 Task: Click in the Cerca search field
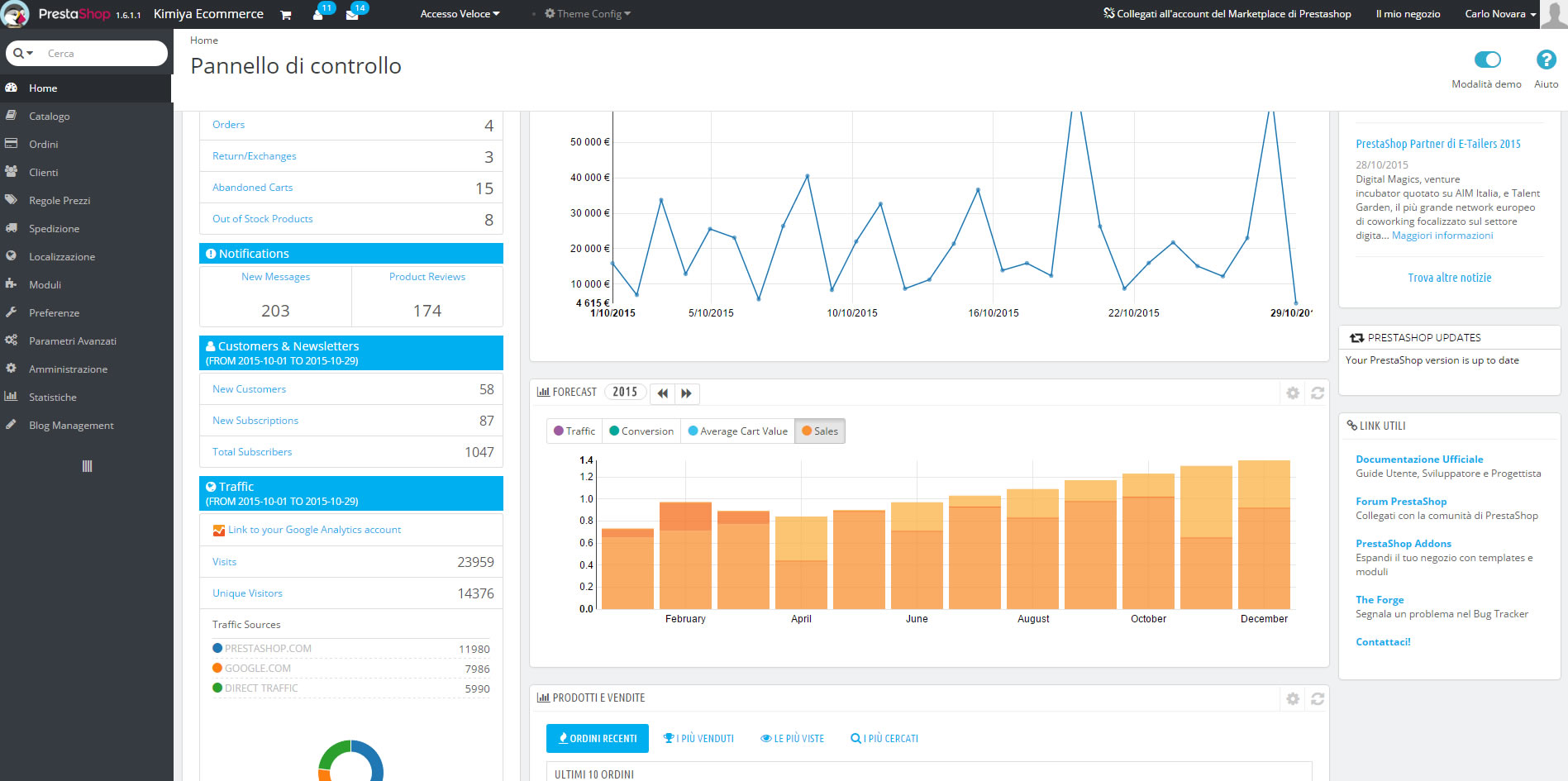coord(103,53)
